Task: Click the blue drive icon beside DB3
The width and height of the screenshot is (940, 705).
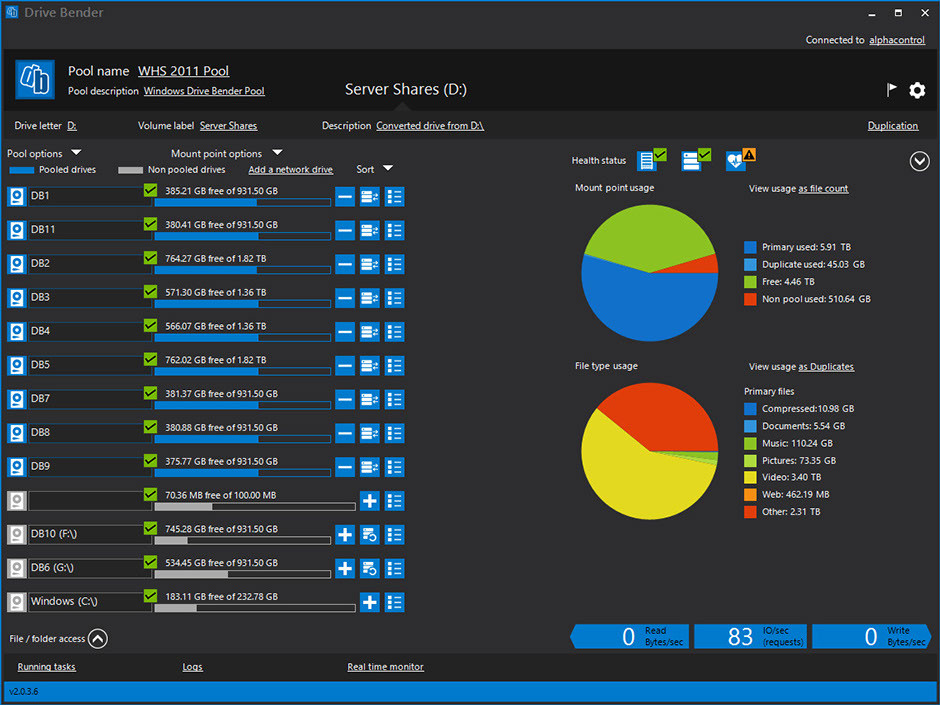Action: pos(17,298)
